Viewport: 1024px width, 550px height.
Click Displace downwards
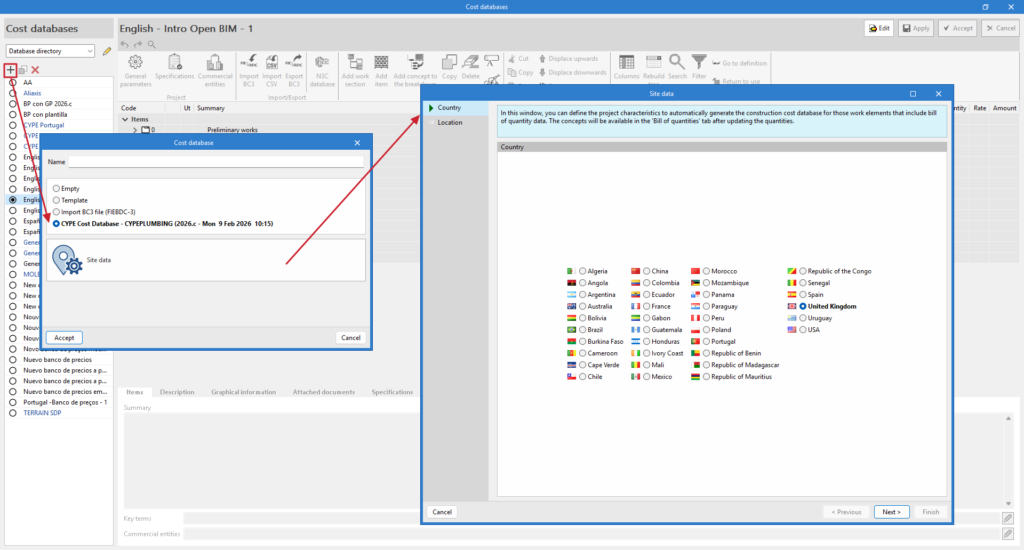(x=572, y=73)
